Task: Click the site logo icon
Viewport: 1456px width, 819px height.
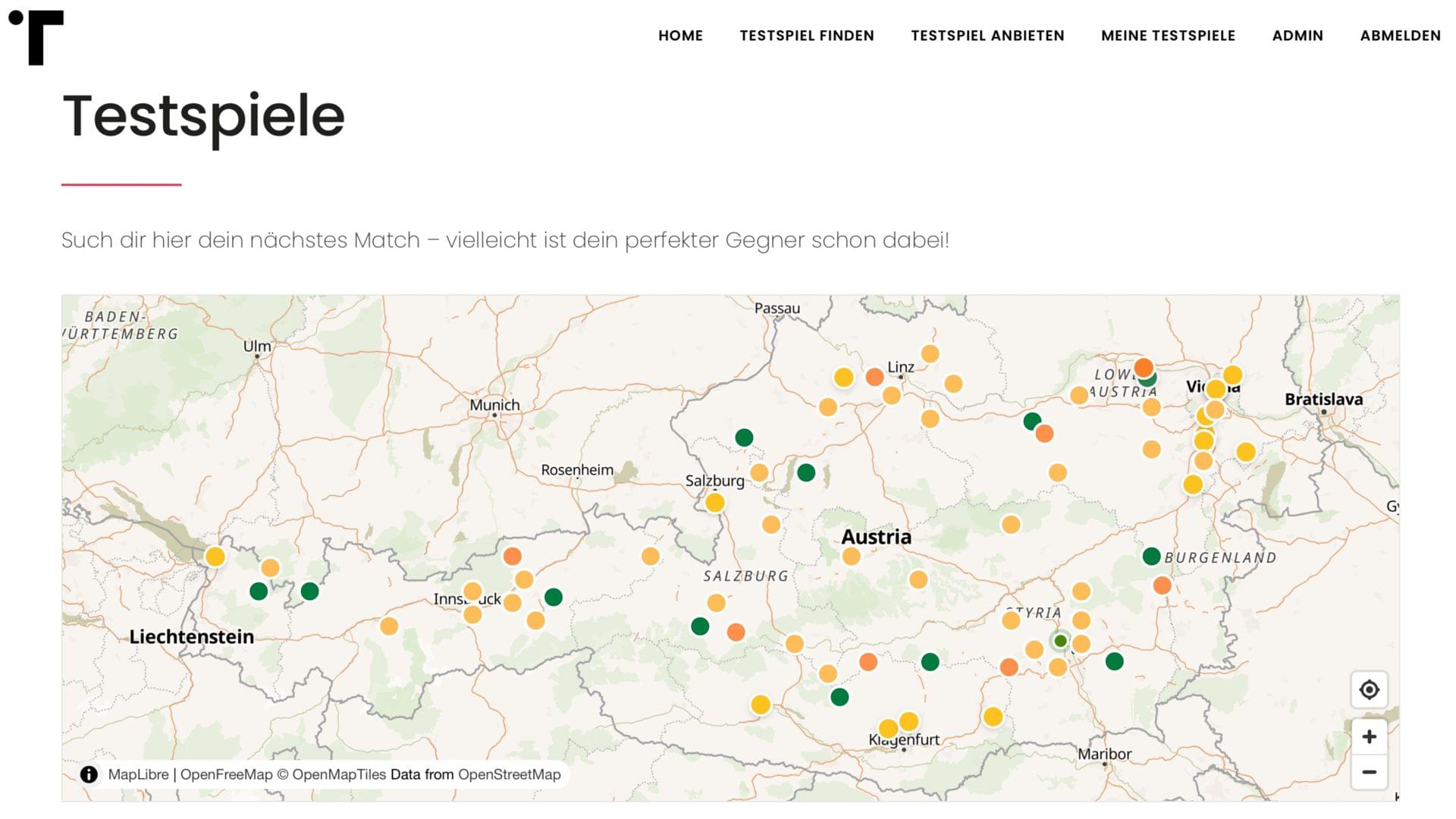Action: pyautogui.click(x=36, y=37)
